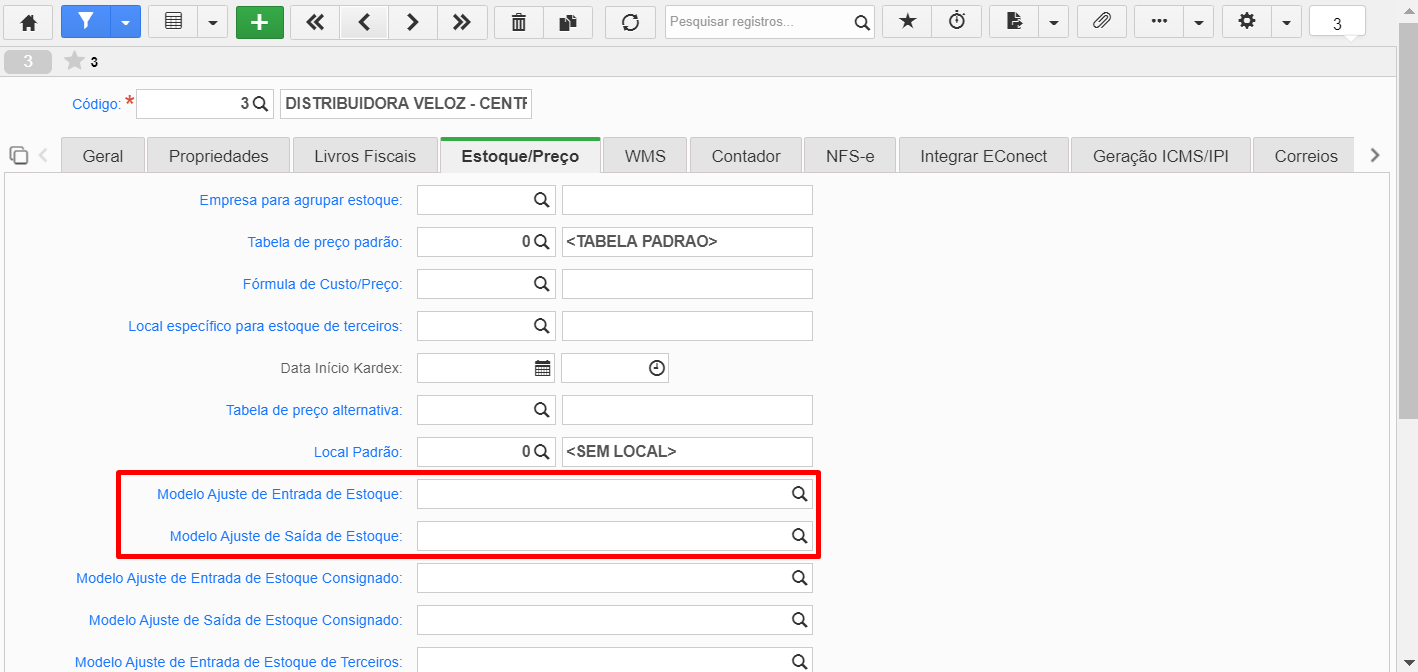The height and width of the screenshot is (672, 1418).
Task: Open Código lookup magnifier
Action: coord(260,104)
